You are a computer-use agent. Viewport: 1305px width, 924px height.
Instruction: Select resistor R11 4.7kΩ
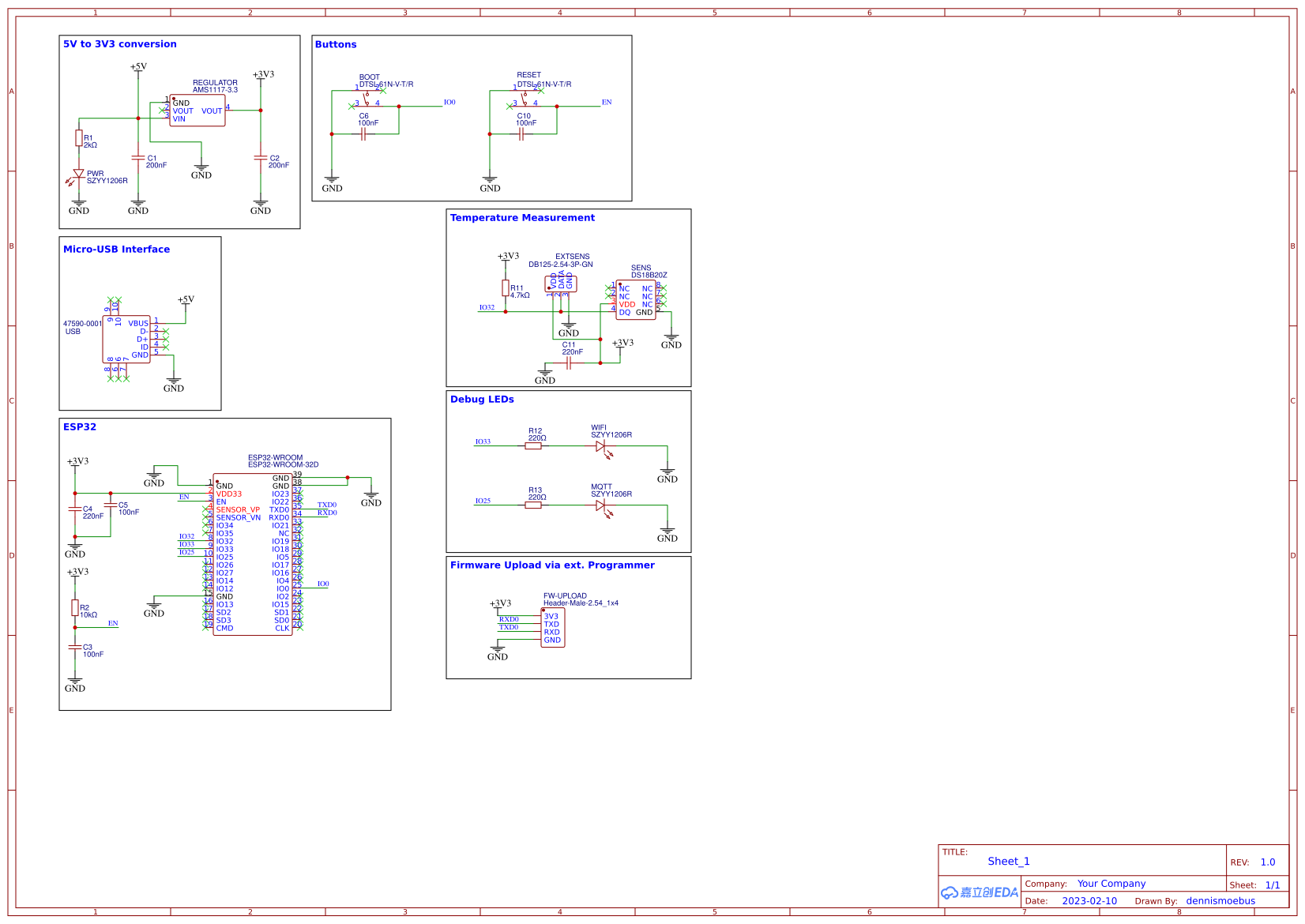tap(504, 289)
